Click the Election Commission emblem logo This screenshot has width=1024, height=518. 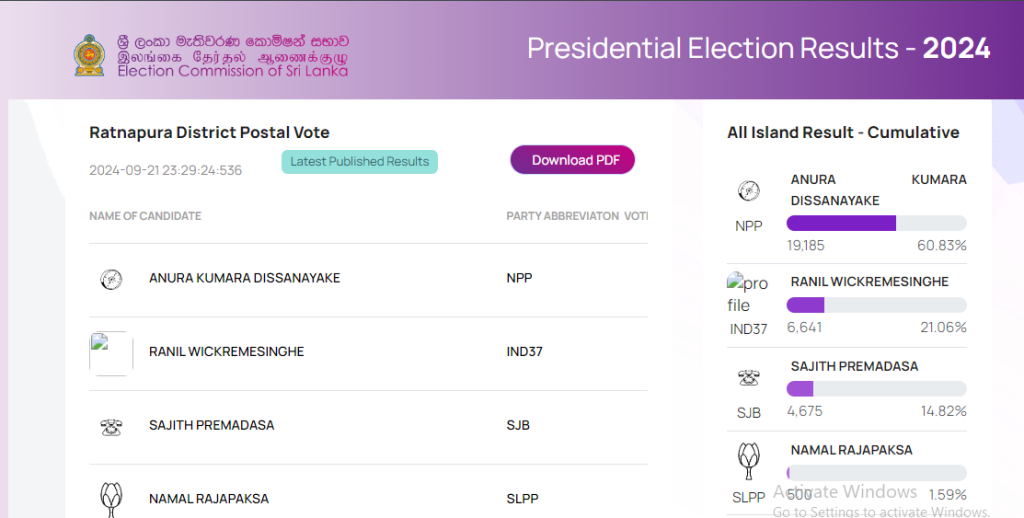pyautogui.click(x=88, y=55)
